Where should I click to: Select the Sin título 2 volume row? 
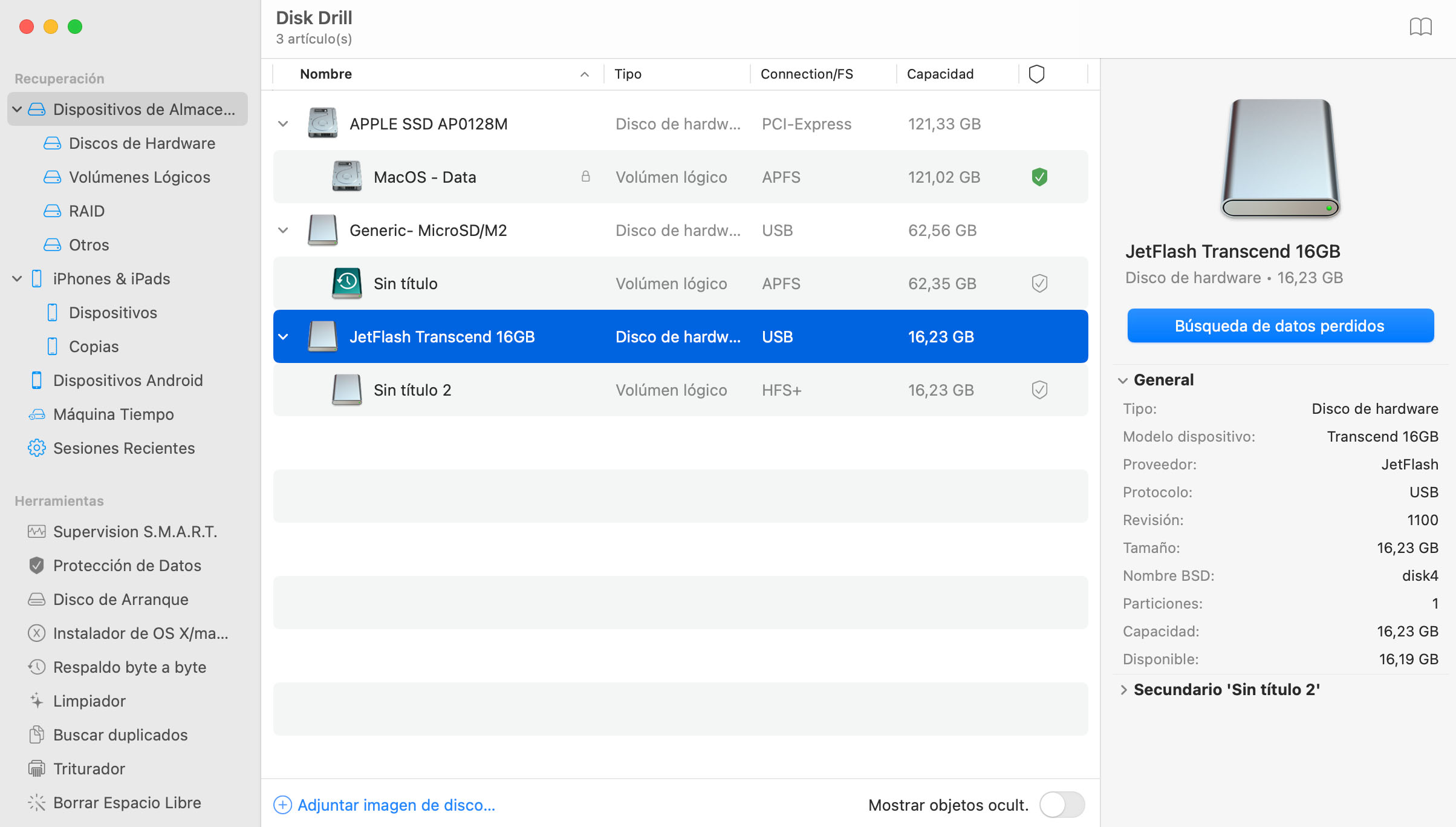[680, 390]
